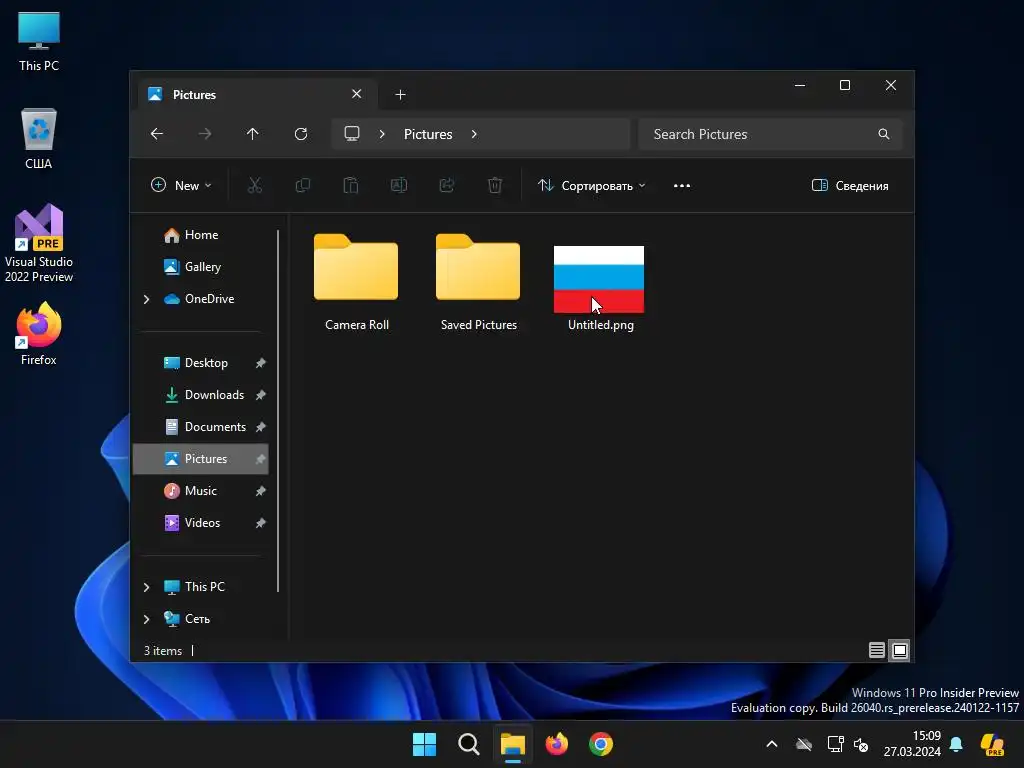Launch Firefox from the taskbar
This screenshot has width=1024, height=768.
coord(556,744)
